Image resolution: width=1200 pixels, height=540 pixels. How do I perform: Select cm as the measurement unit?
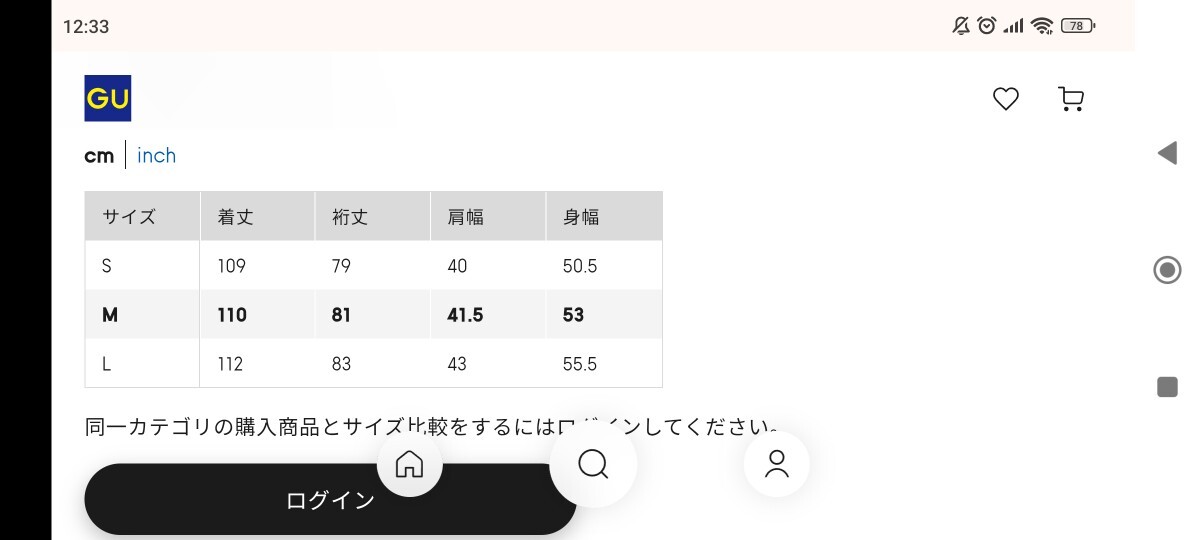(99, 155)
